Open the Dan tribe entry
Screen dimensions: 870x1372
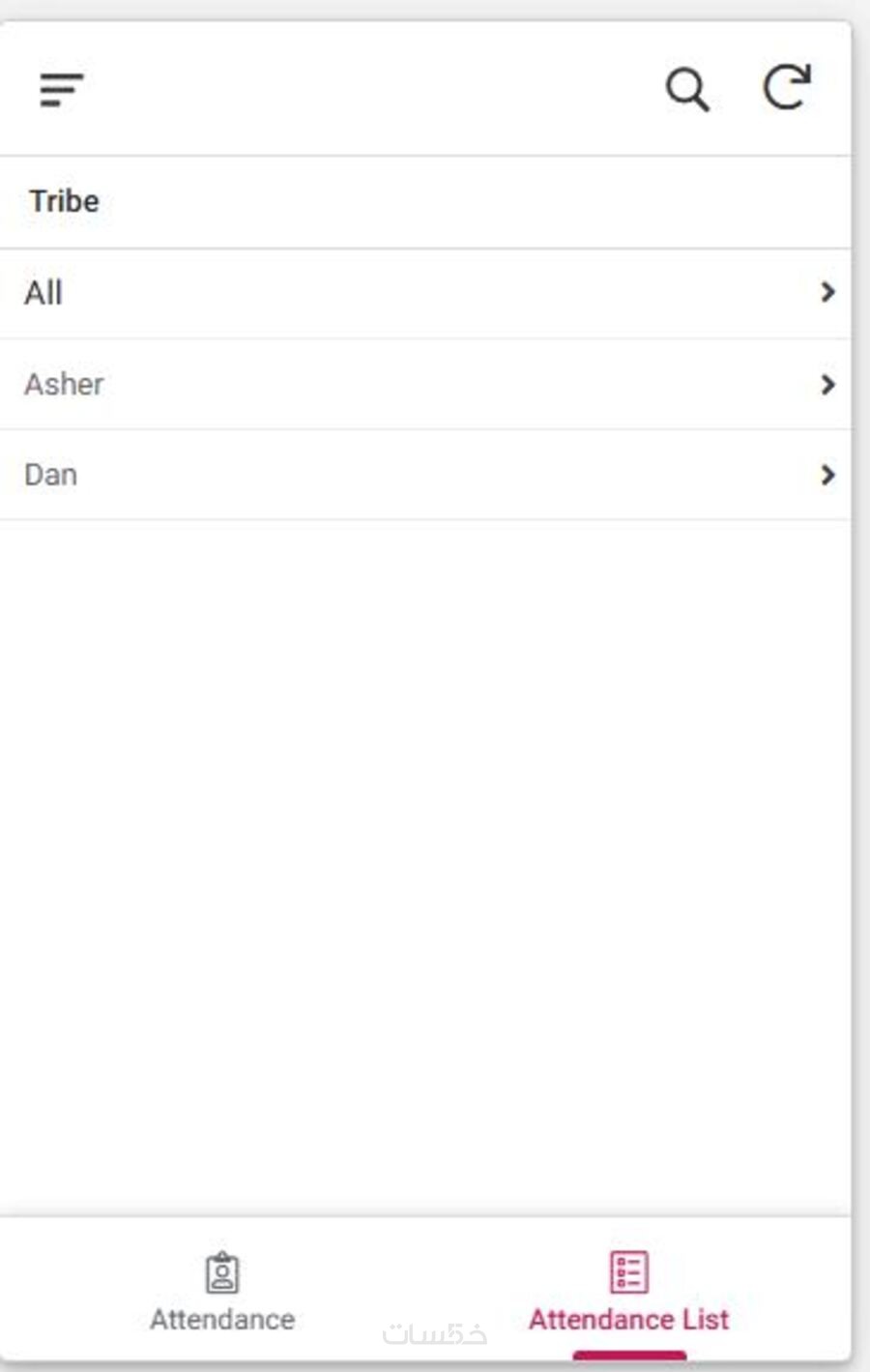(425, 476)
